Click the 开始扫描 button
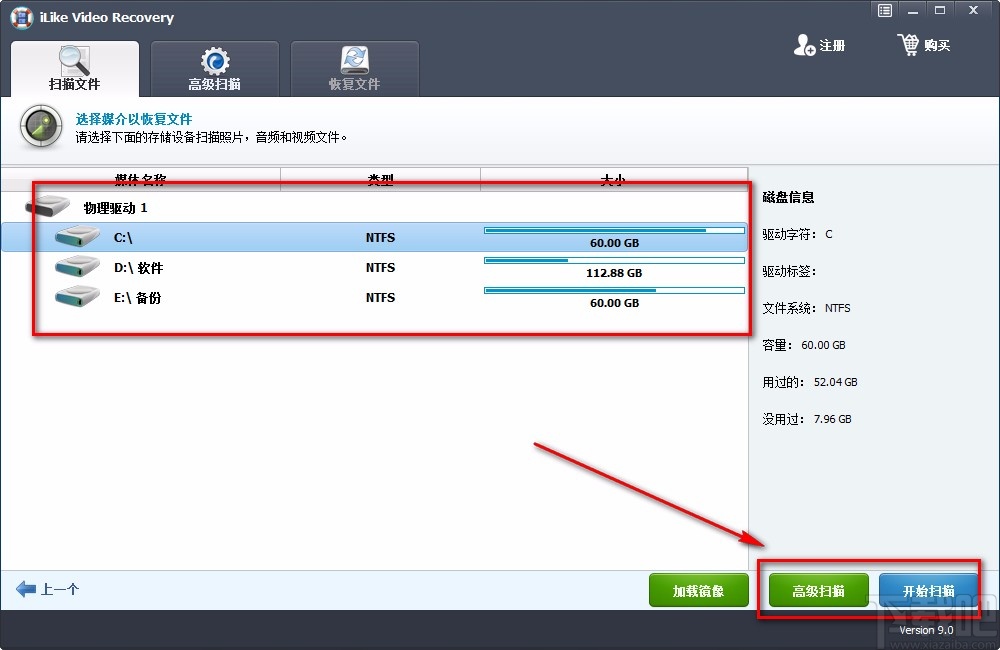 pos(927,590)
